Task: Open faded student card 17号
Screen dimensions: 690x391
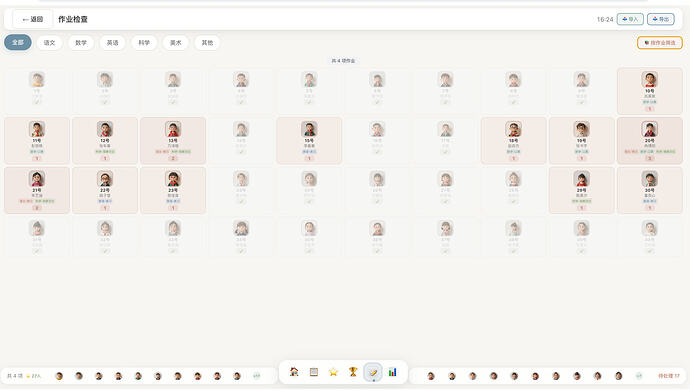Action: (445, 141)
